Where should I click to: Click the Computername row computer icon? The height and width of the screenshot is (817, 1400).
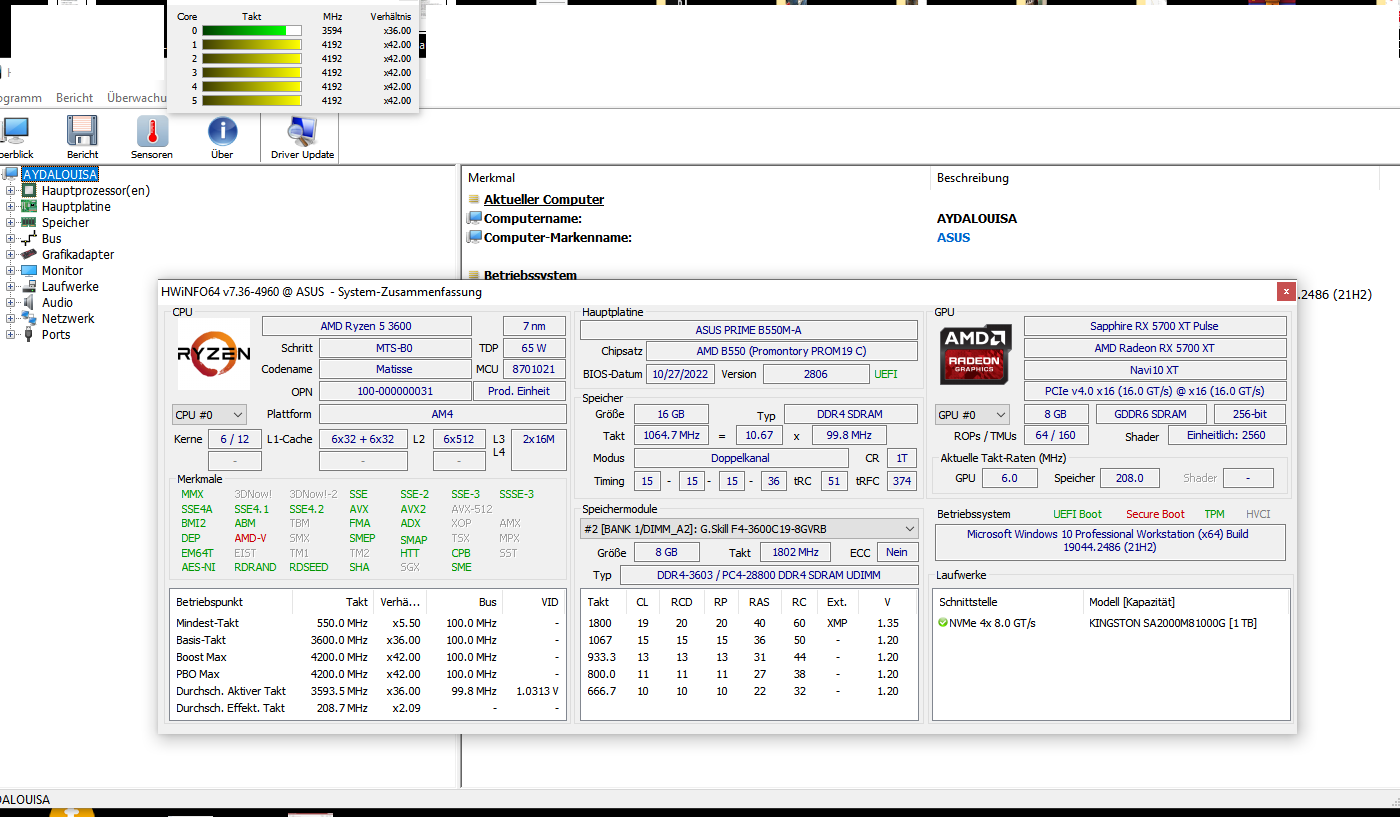tap(474, 218)
